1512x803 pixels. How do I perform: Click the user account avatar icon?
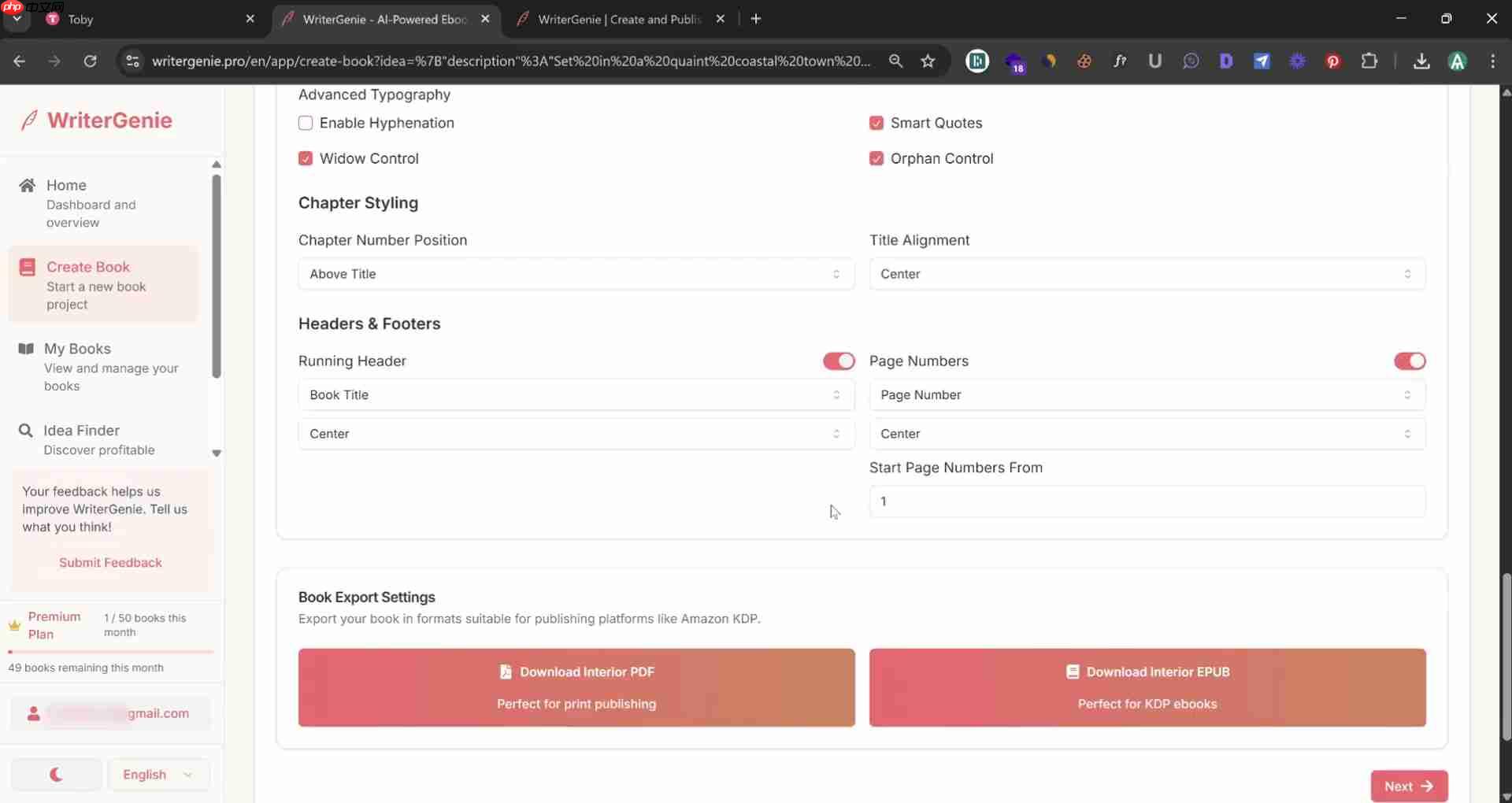(33, 713)
